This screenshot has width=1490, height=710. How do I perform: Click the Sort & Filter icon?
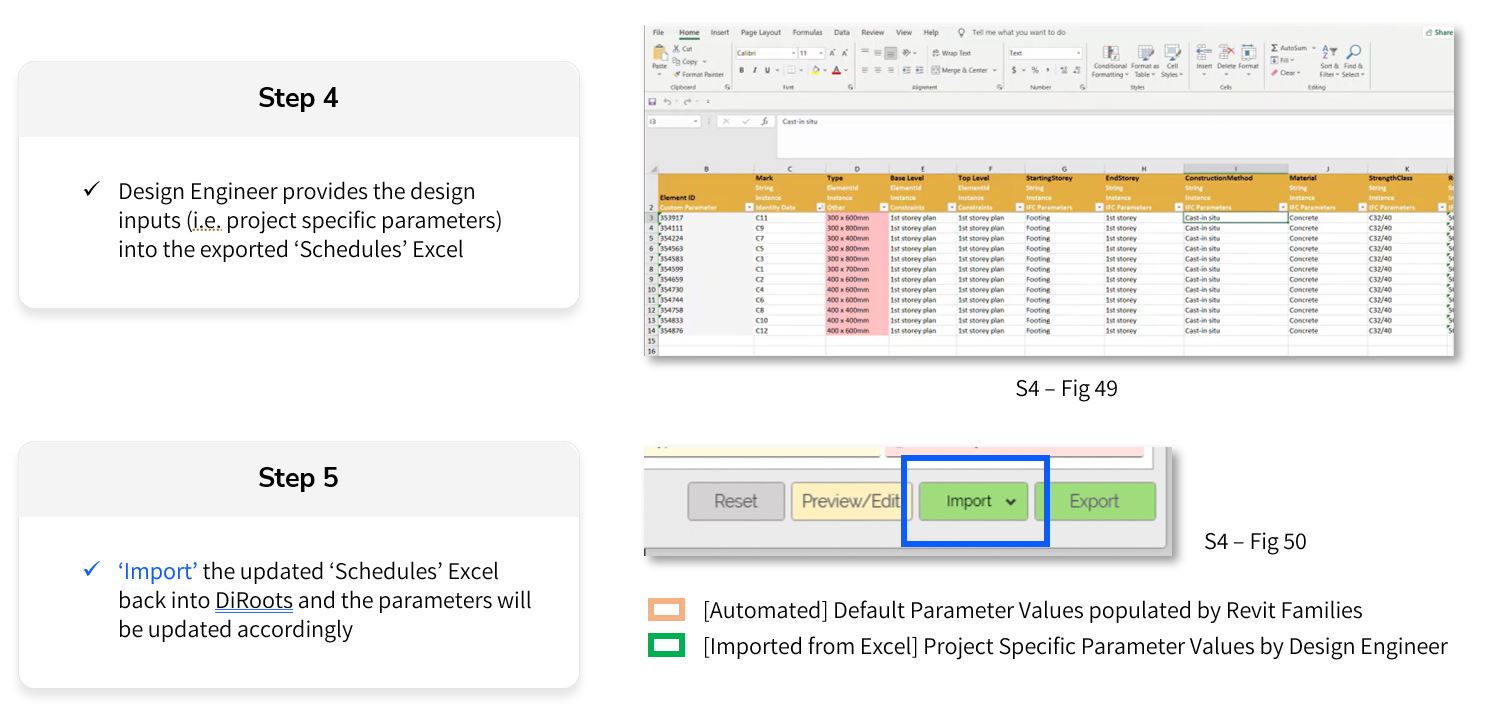pyautogui.click(x=1329, y=53)
